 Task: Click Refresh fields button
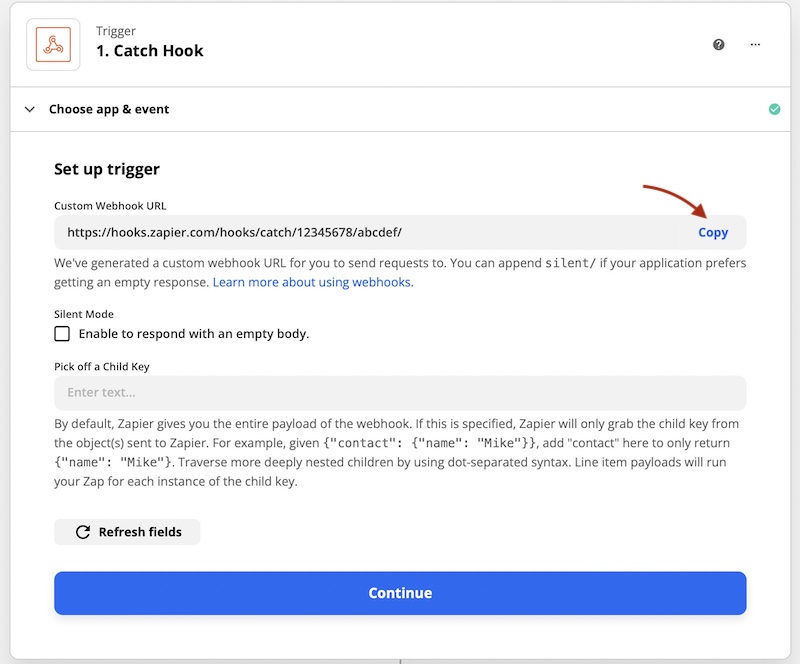point(127,532)
